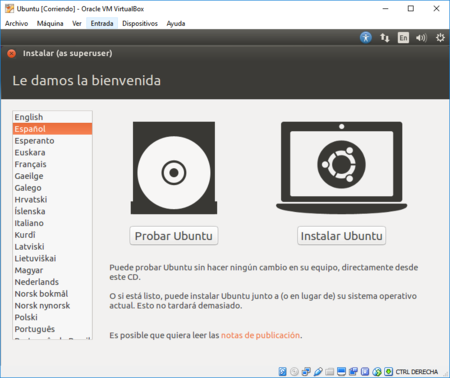Select English in the language list
Viewport: 450px width, 378px height.
pos(52,117)
